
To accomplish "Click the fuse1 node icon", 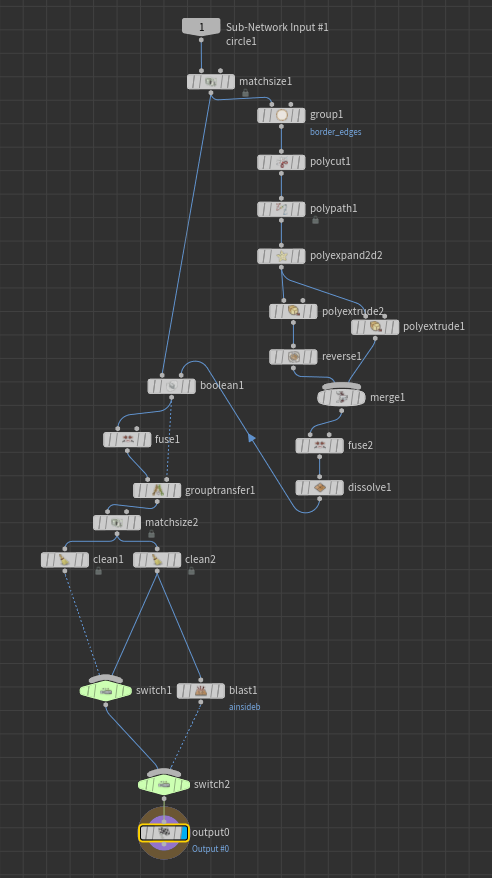I will [x=128, y=440].
